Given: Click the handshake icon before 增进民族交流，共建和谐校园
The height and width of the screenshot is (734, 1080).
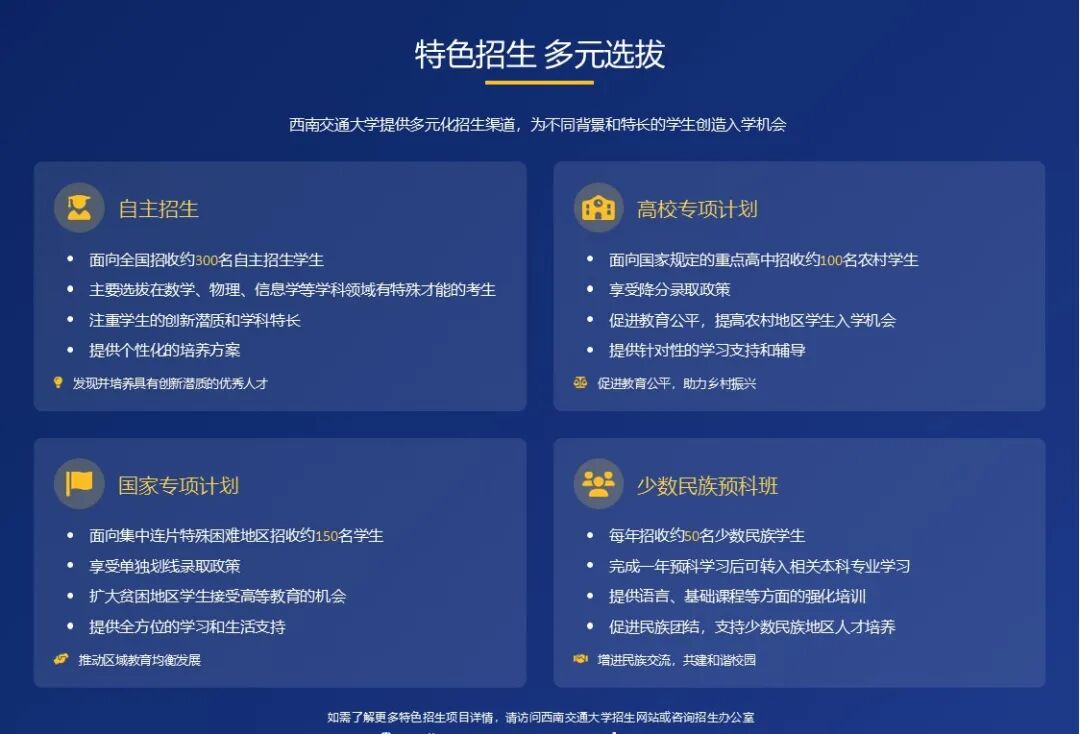Looking at the screenshot, I should (x=580, y=659).
